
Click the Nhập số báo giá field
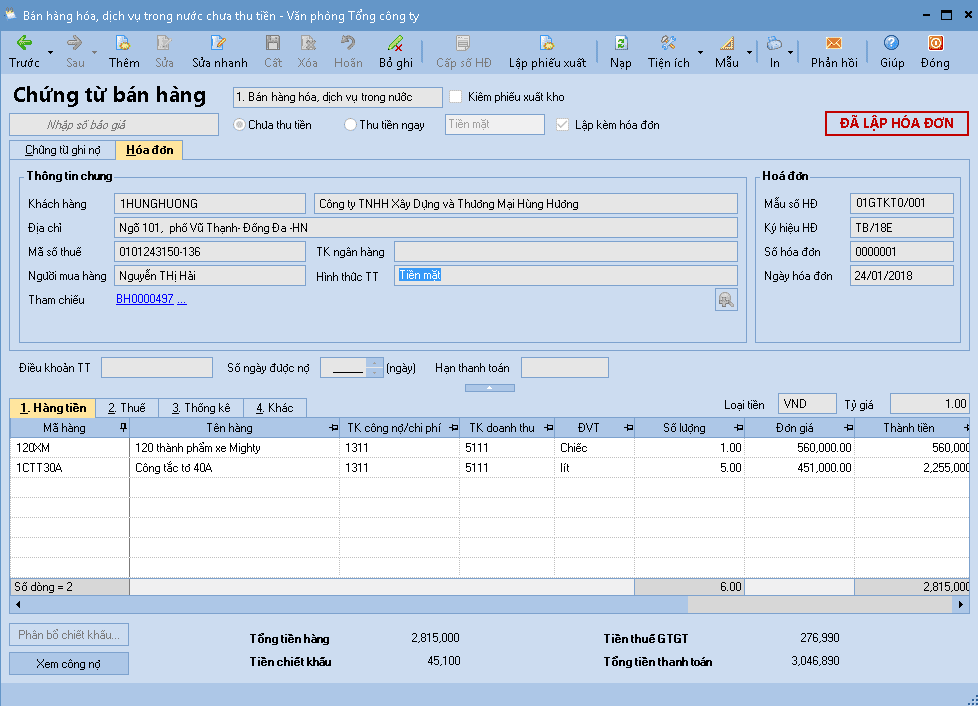coord(114,125)
